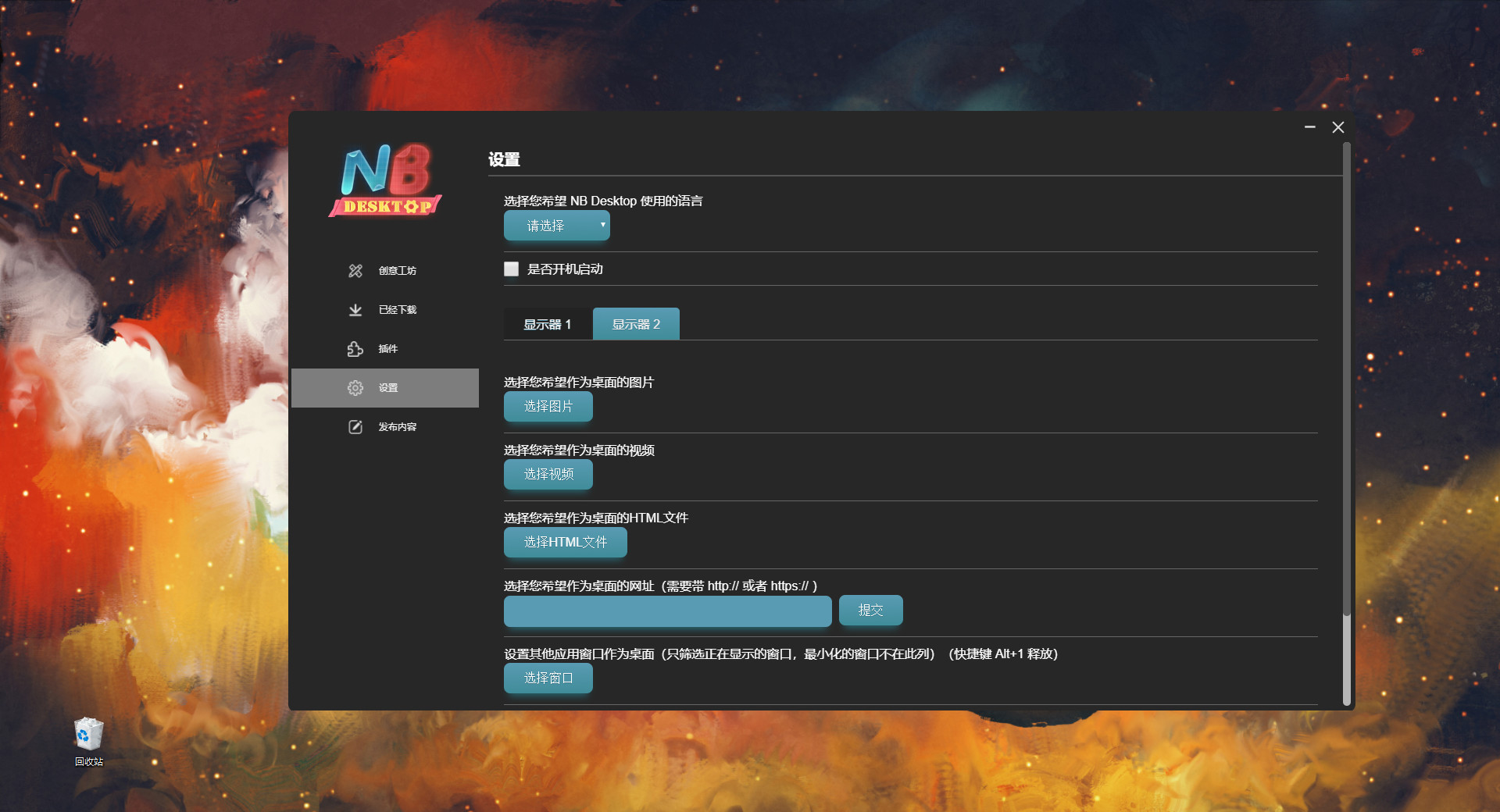1500x812 pixels.
Task: Minimize the NB Desktop window
Action: (x=1310, y=127)
